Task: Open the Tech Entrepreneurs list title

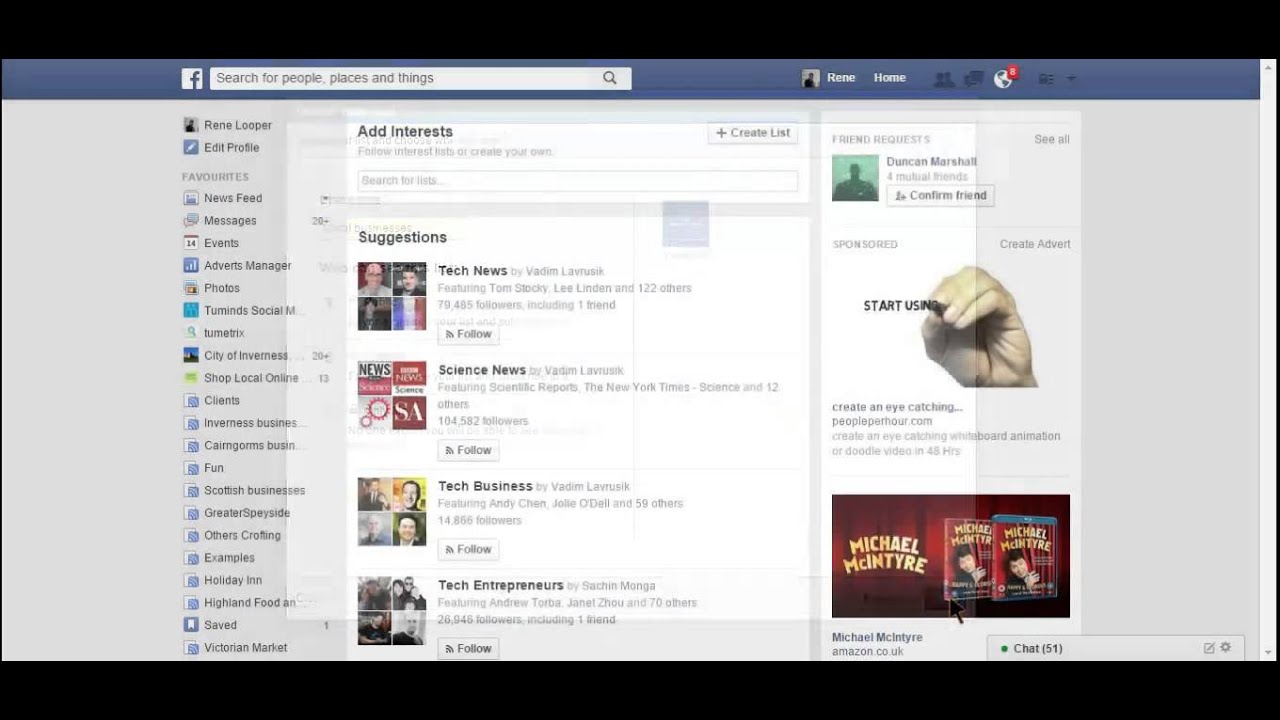Action: pos(501,585)
